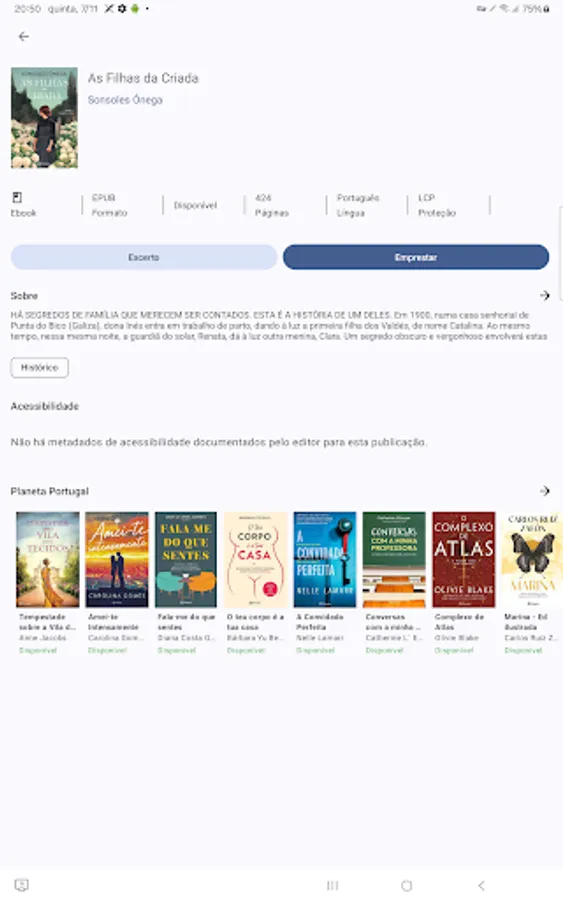Tap Android back navigation icon

point(481,885)
